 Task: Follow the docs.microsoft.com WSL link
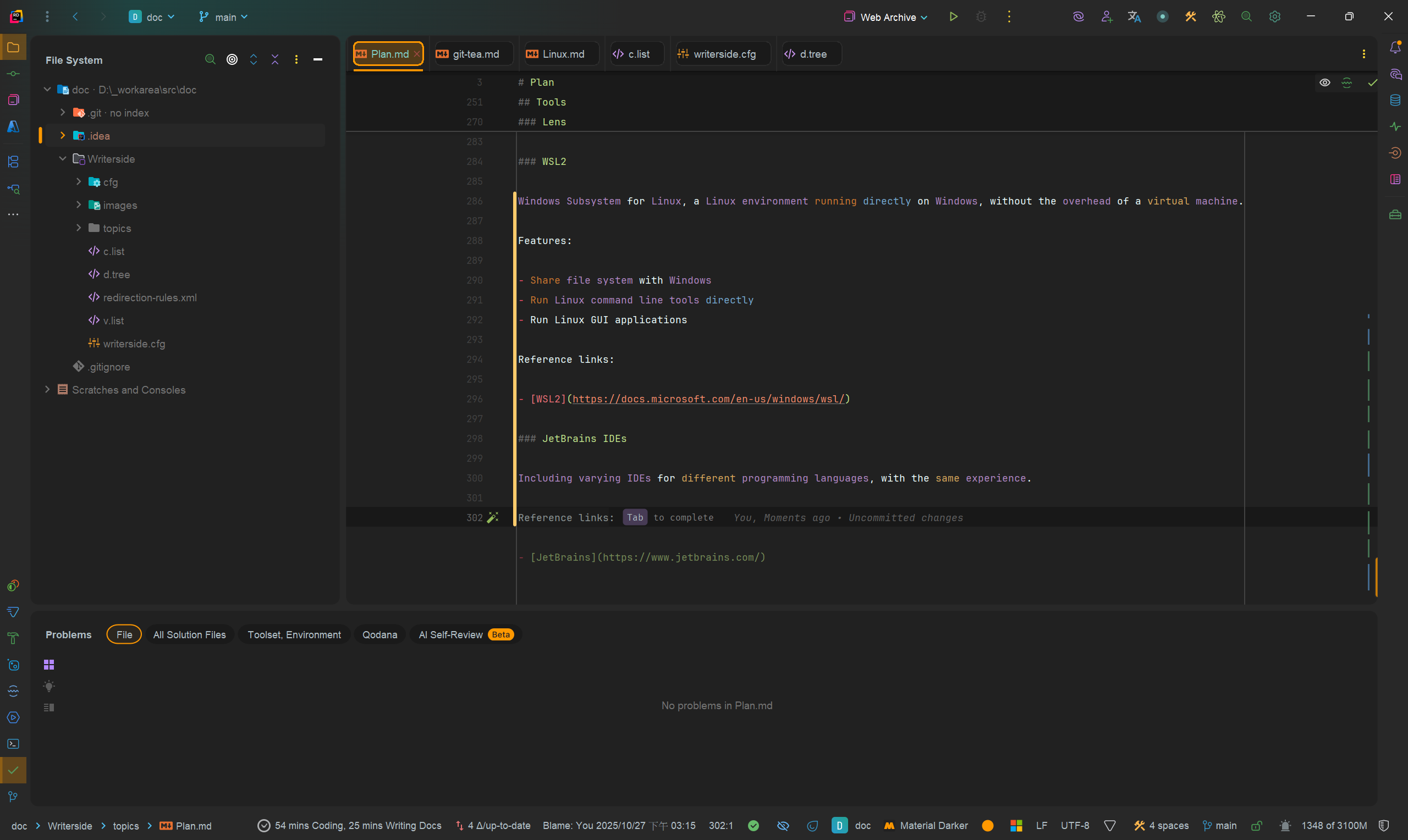708,399
